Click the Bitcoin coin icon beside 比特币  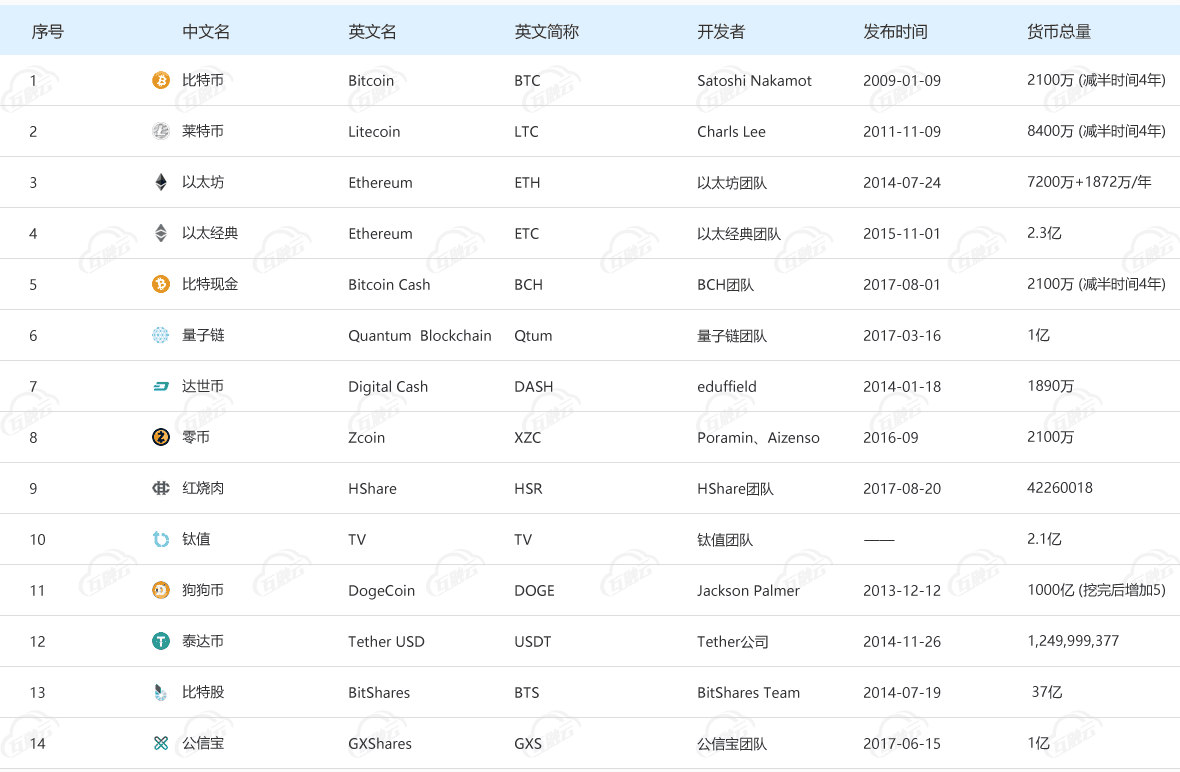161,80
